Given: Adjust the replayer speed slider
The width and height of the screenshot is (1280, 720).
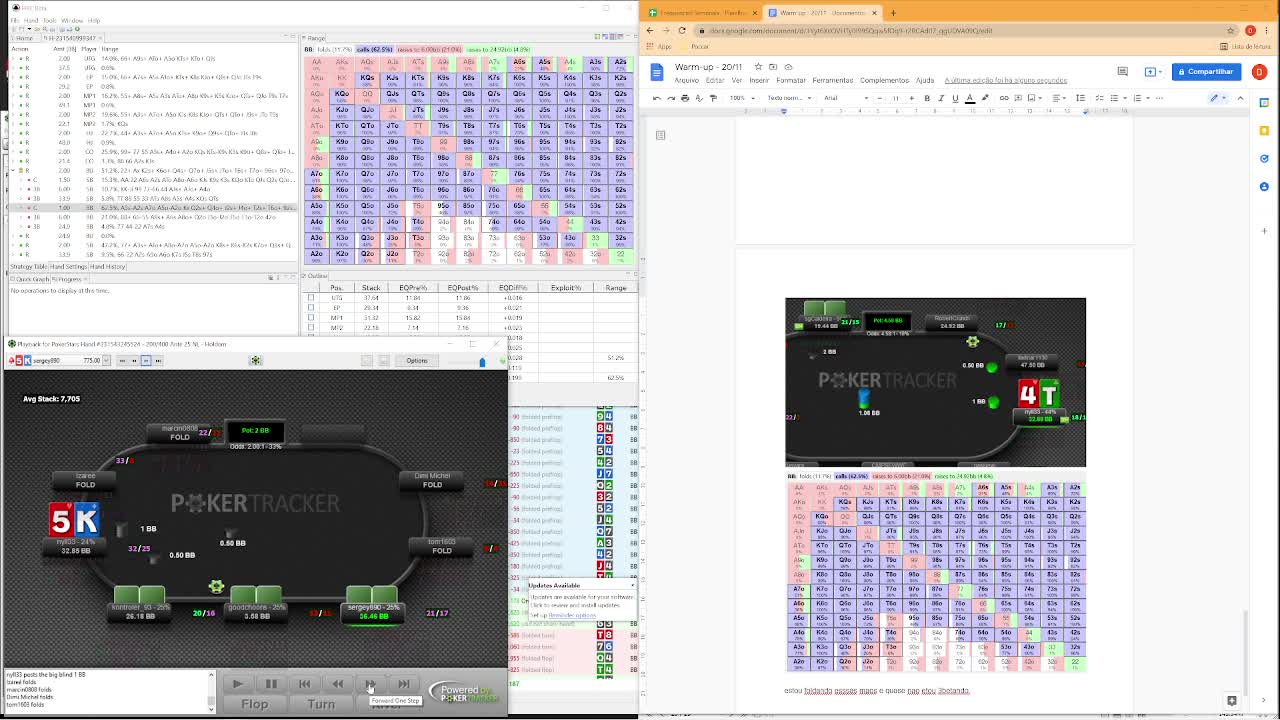Looking at the screenshot, I should (482, 361).
